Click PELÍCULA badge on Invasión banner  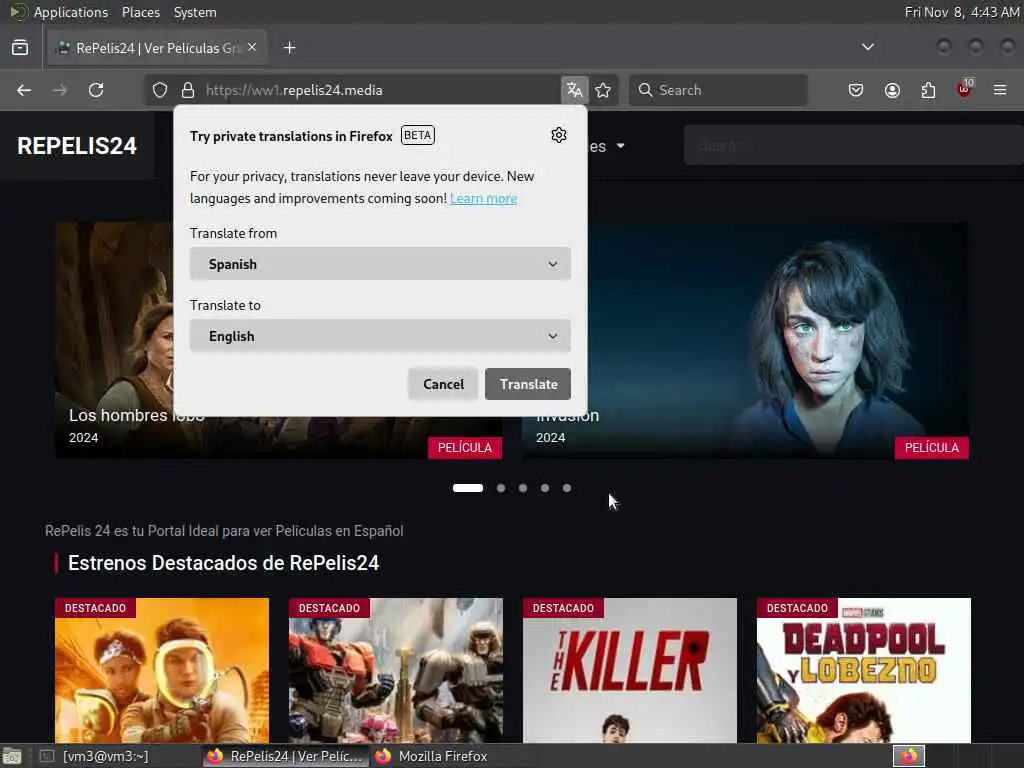coord(932,448)
